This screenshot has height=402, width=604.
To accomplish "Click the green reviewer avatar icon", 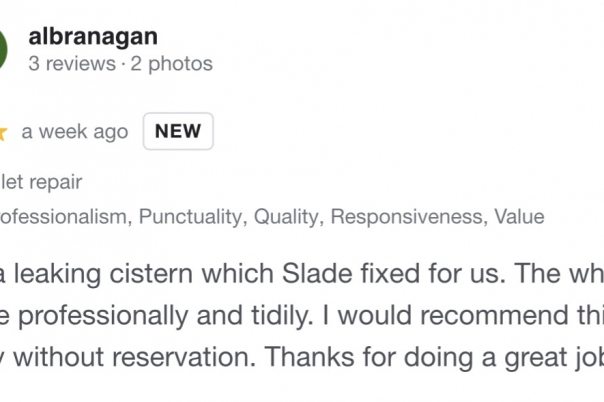I will click(3, 49).
